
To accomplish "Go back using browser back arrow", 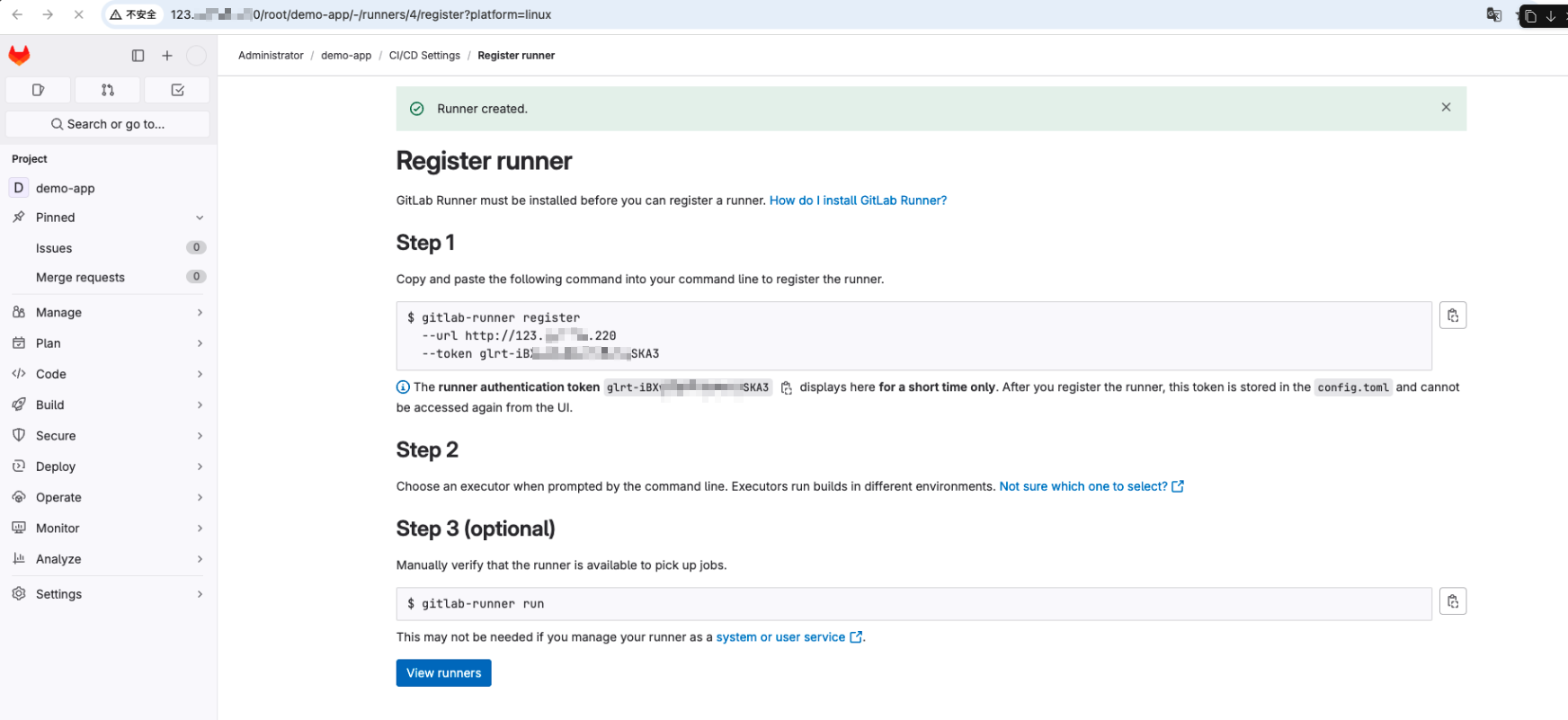I will click(x=17, y=14).
